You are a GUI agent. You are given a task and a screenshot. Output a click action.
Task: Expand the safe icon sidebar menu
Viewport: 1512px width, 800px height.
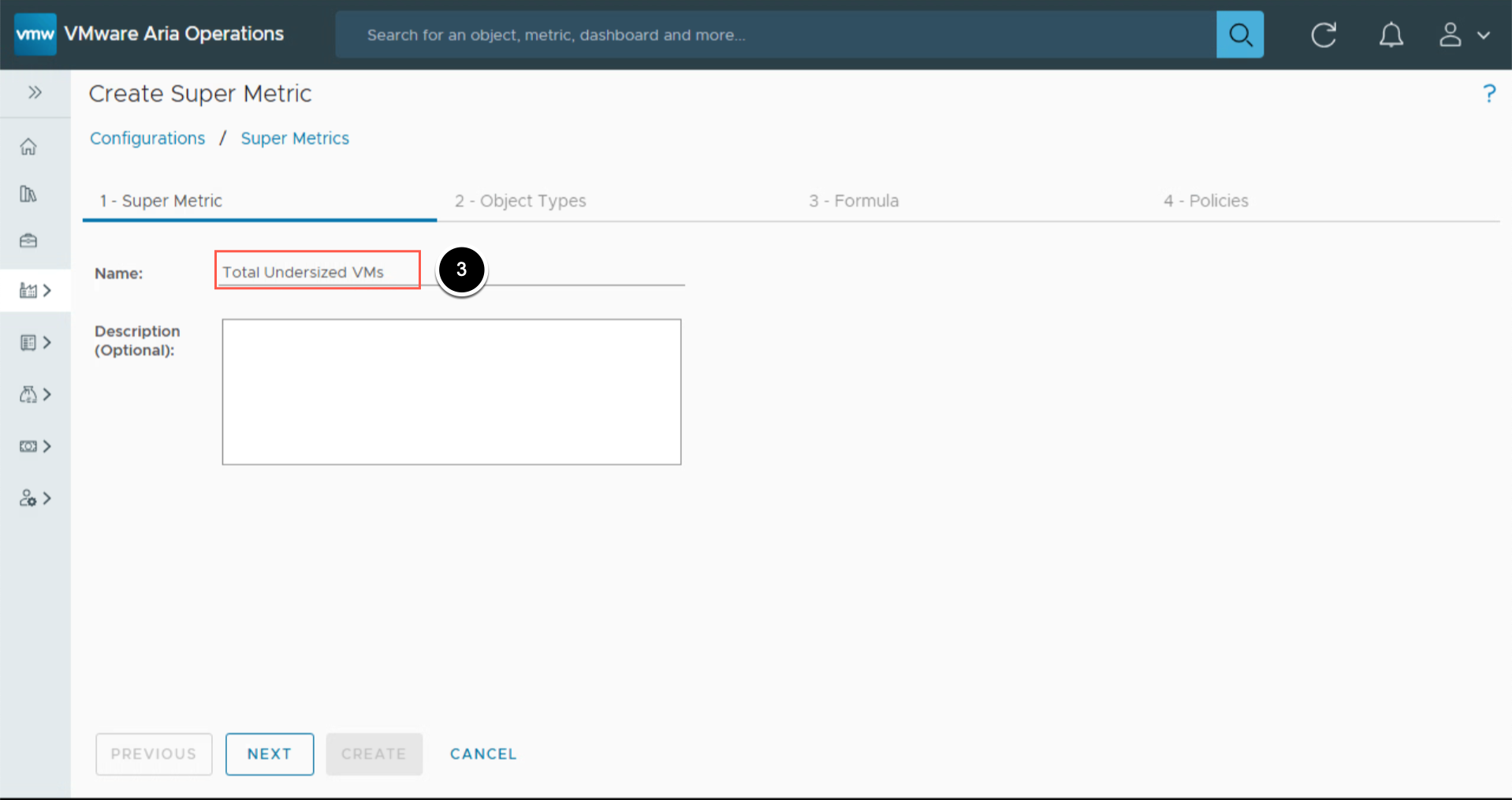pyautogui.click(x=35, y=343)
